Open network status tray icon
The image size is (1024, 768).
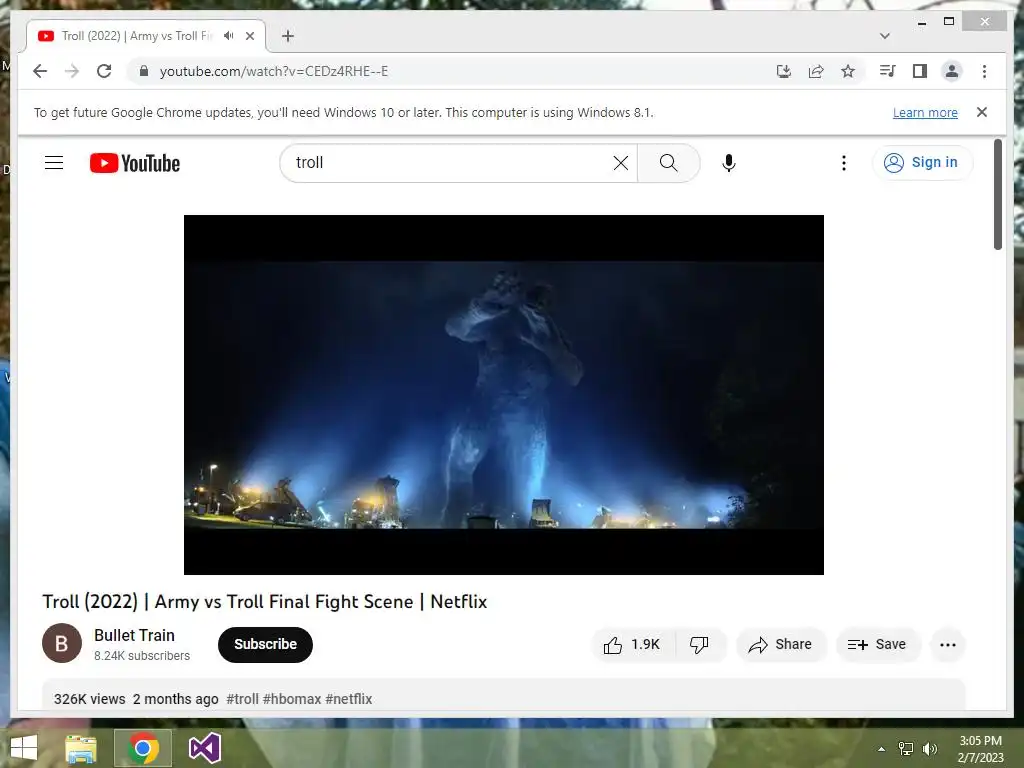pyautogui.click(x=906, y=749)
